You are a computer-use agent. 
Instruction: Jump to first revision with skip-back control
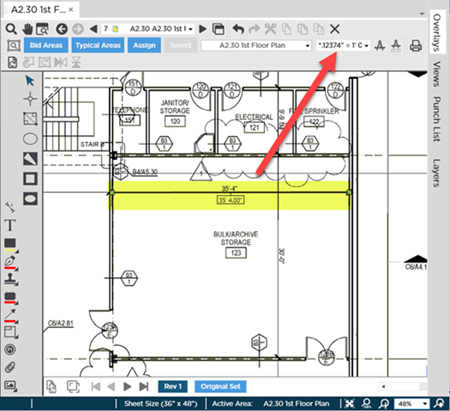pyautogui.click(x=96, y=386)
